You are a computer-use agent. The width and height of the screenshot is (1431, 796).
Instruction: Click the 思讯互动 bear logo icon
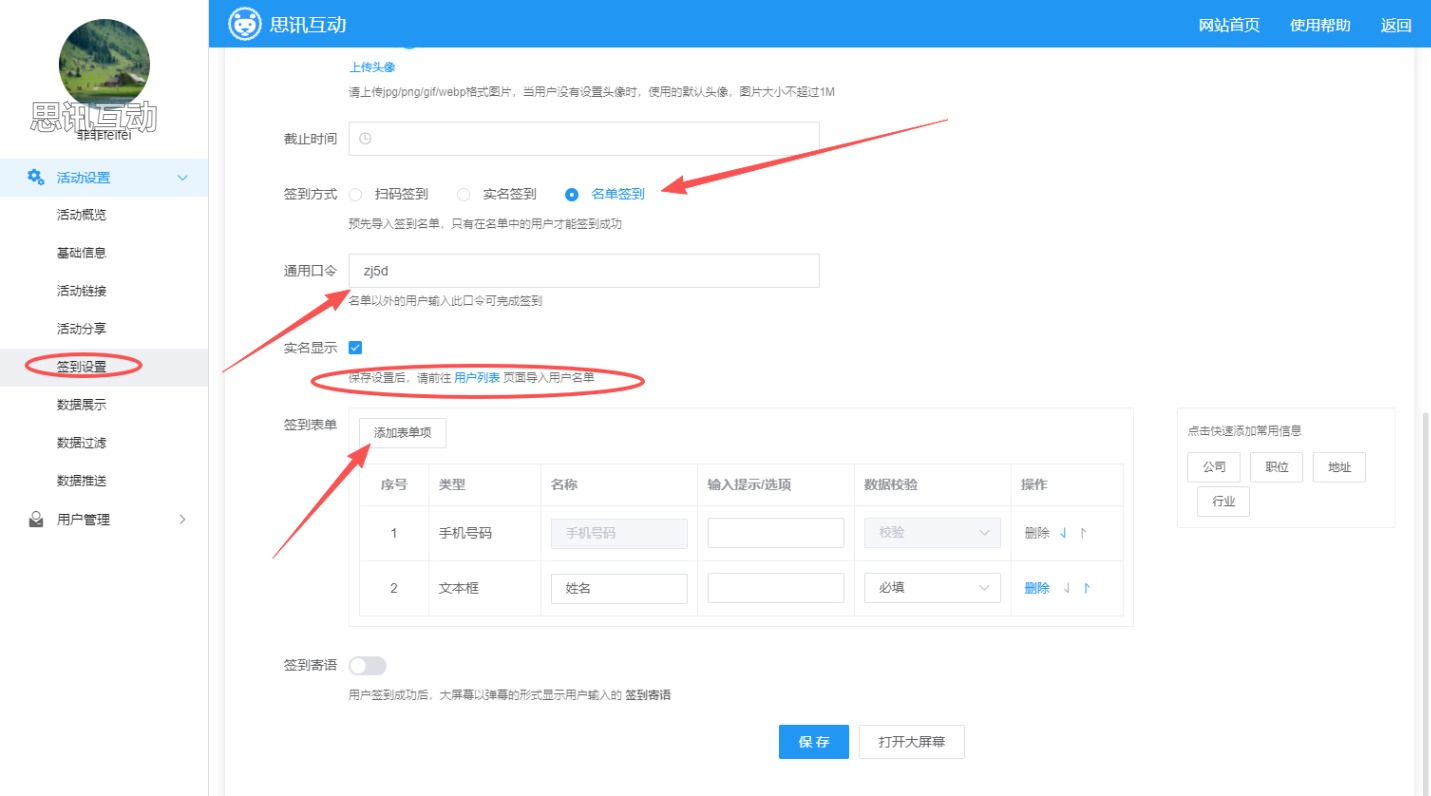click(245, 24)
